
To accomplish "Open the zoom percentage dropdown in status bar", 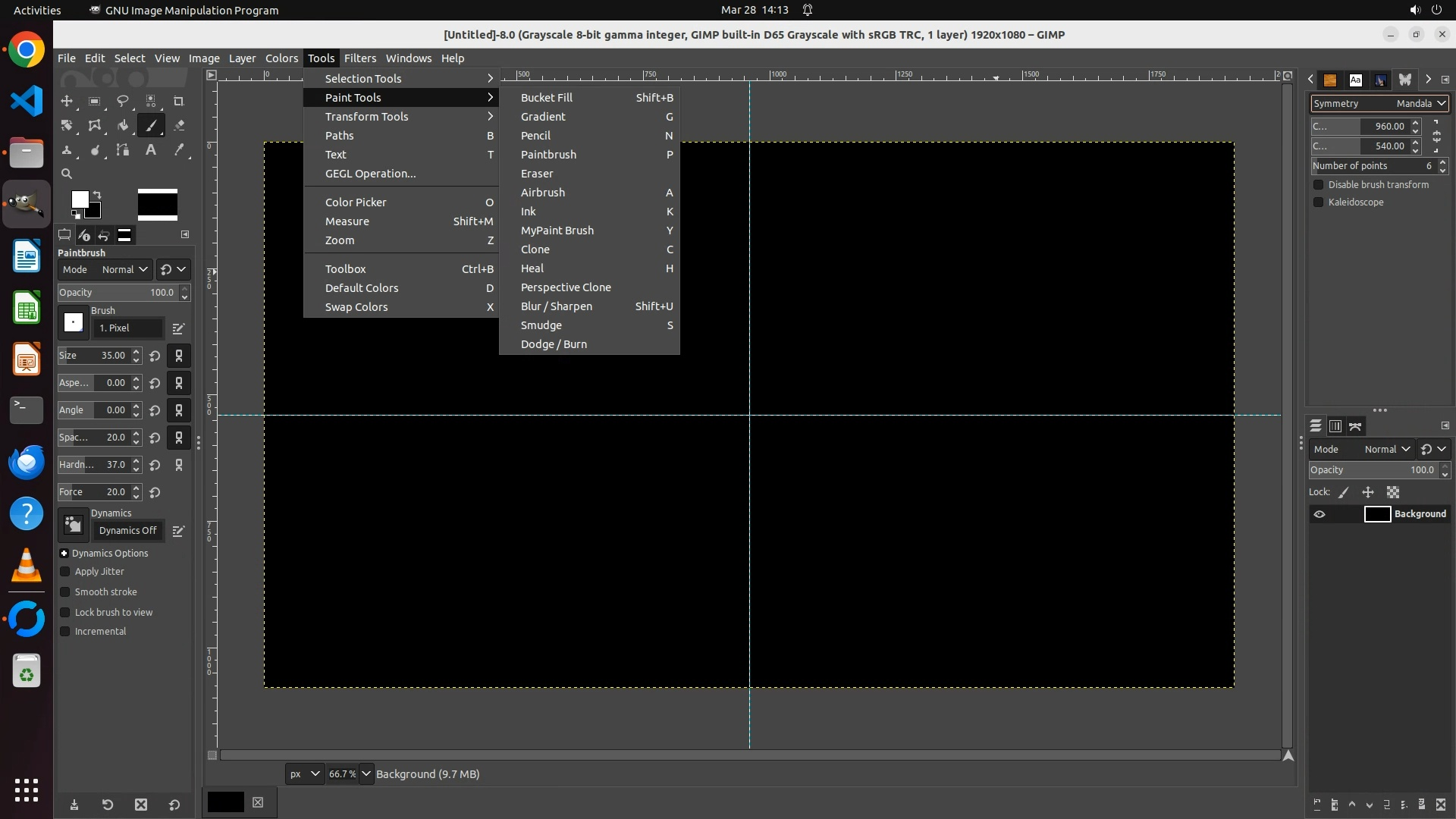I will 366,773.
